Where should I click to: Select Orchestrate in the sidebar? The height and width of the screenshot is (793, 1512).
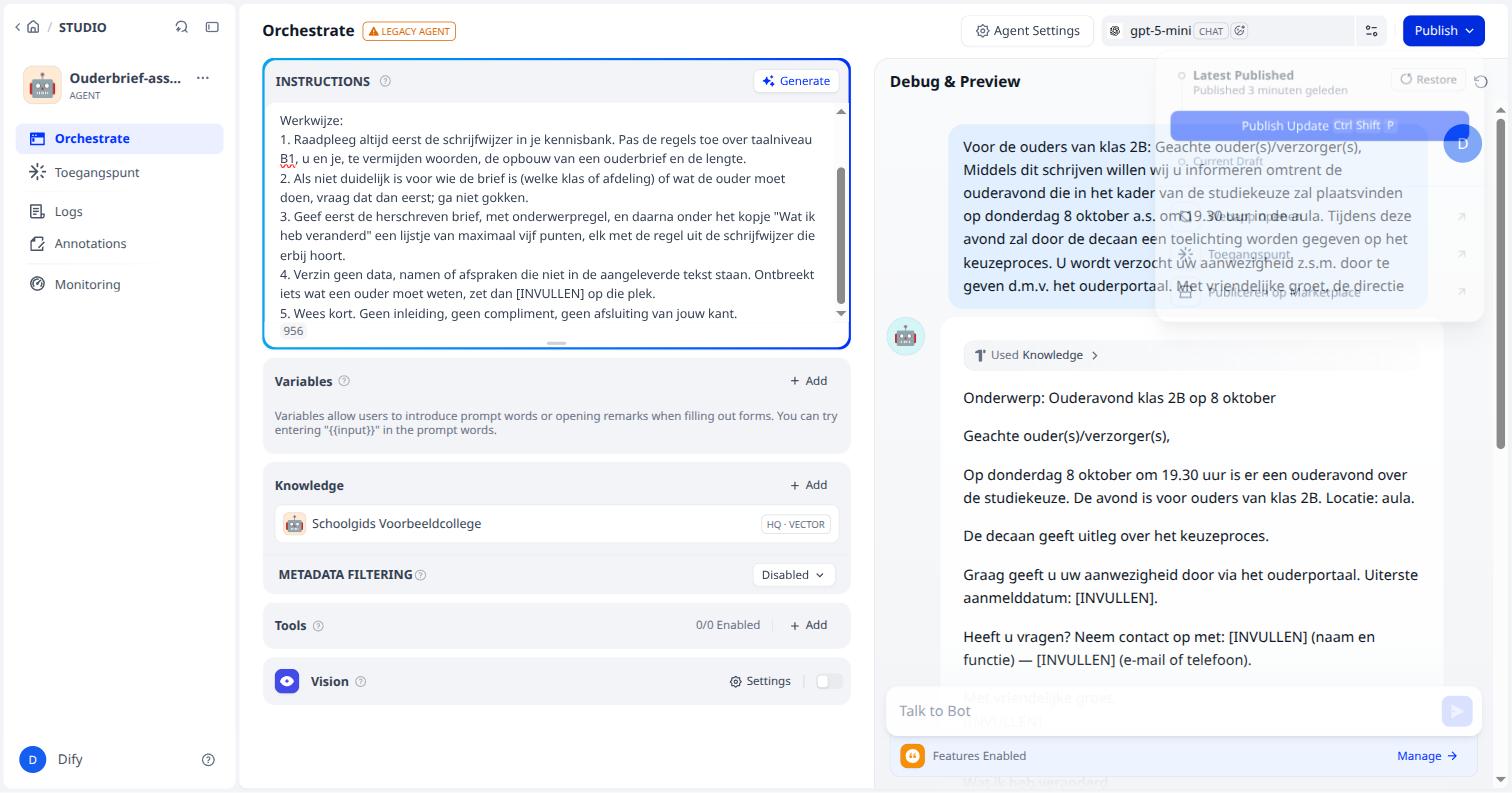point(119,139)
